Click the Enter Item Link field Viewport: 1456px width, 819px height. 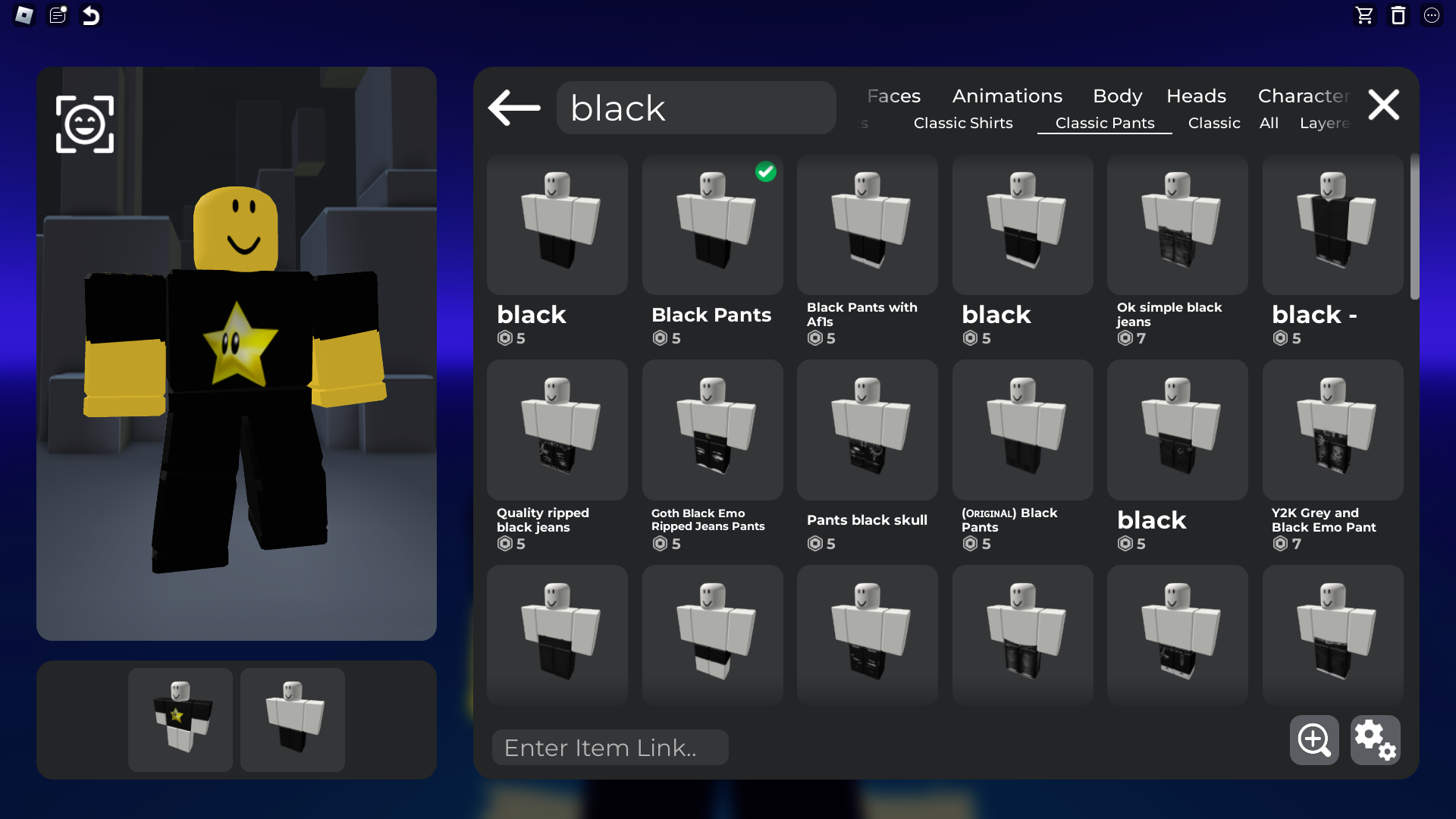[610, 748]
